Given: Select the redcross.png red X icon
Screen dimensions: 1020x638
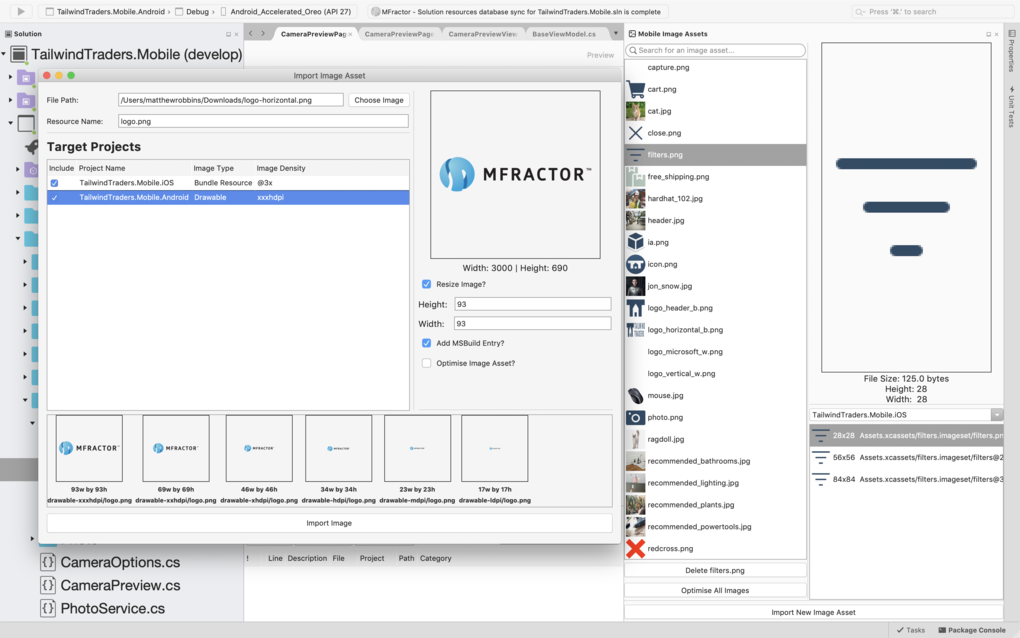Looking at the screenshot, I should coord(636,548).
